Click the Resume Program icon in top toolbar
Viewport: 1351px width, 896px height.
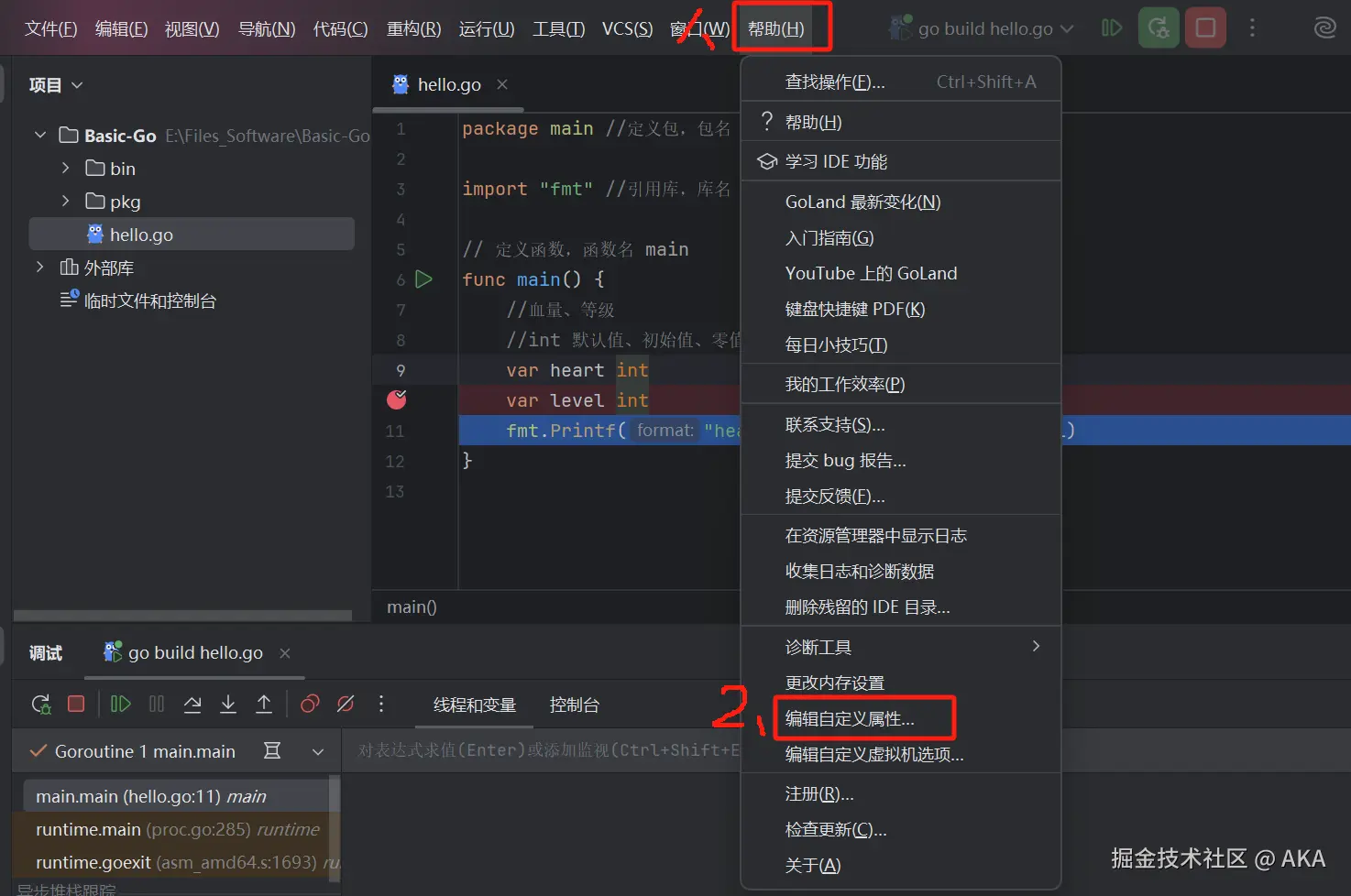pos(1112,28)
